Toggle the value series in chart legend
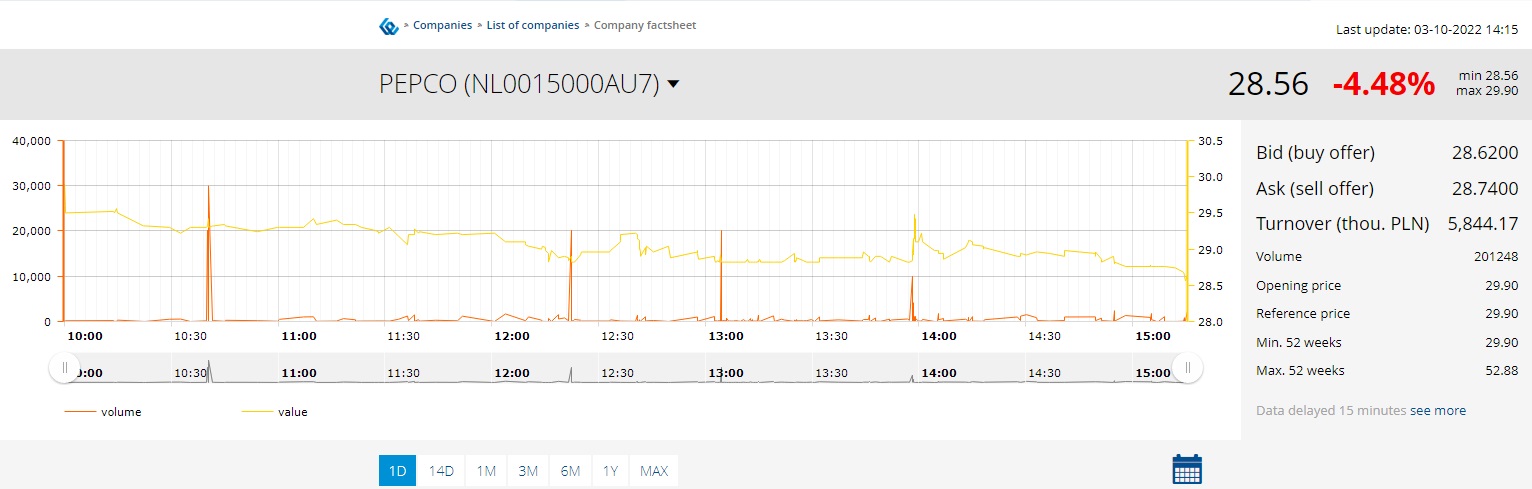This screenshot has width=1532, height=489. 274,412
